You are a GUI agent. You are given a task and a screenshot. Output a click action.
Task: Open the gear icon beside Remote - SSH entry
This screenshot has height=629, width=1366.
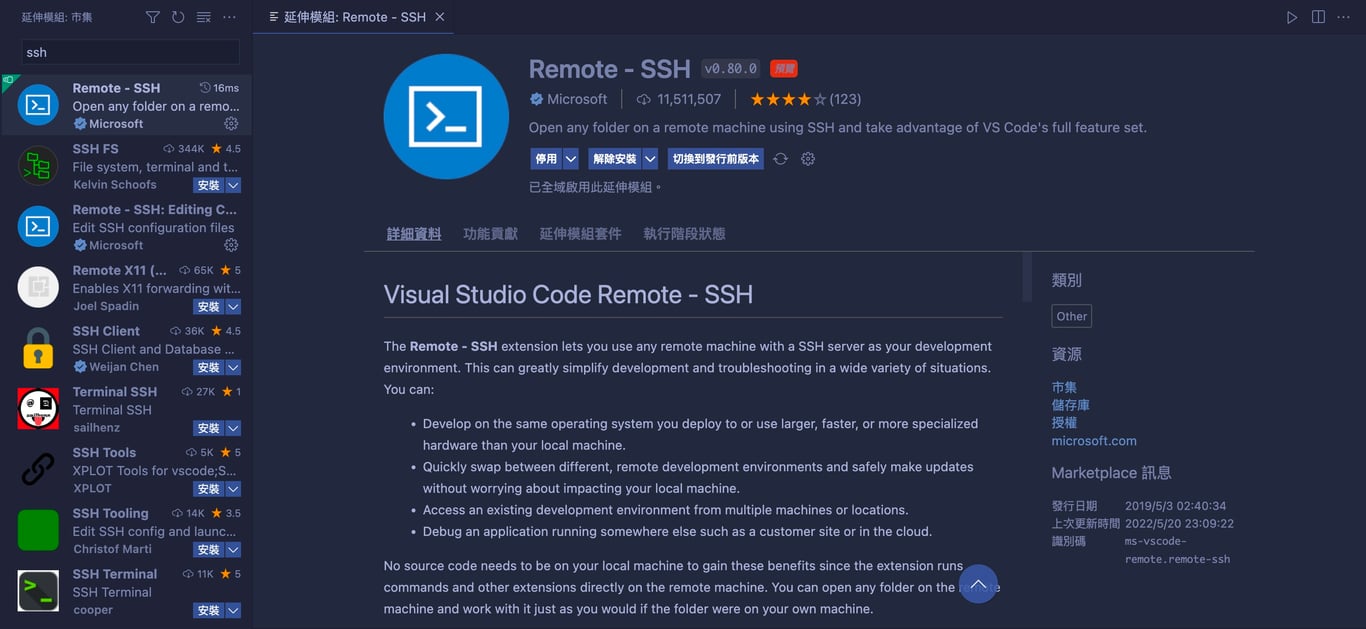point(231,123)
